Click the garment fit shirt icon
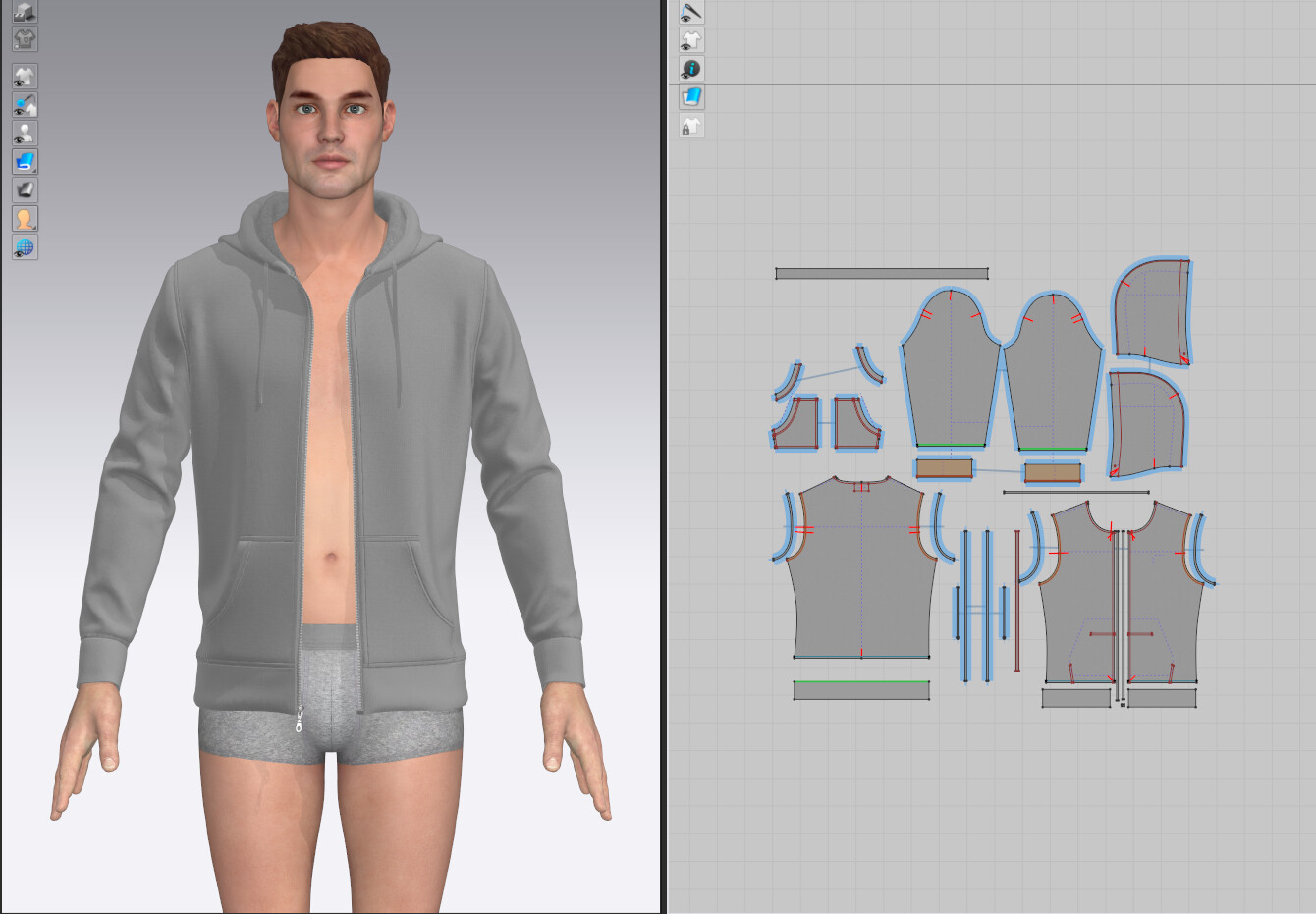 pos(23,39)
